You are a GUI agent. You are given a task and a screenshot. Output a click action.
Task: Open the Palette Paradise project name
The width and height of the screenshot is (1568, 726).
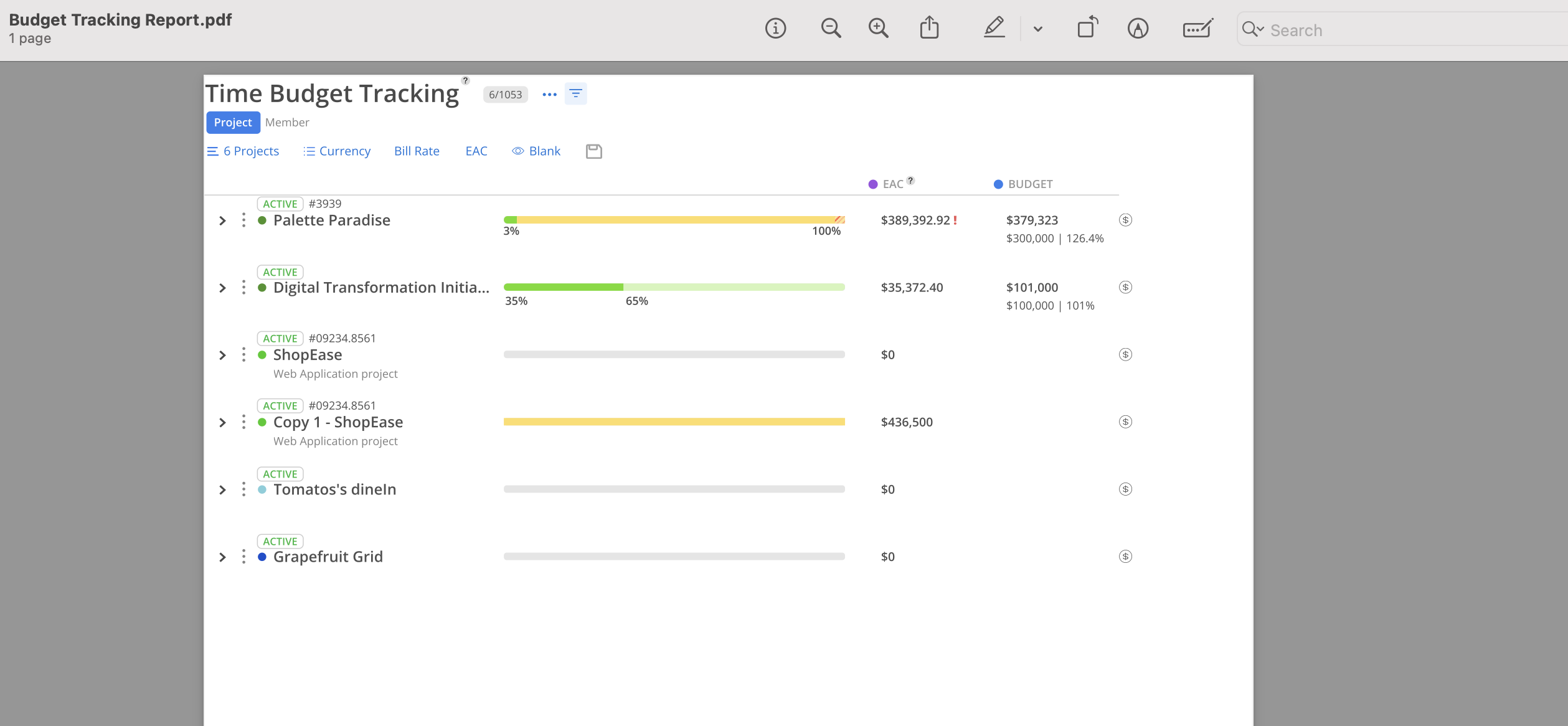[332, 220]
